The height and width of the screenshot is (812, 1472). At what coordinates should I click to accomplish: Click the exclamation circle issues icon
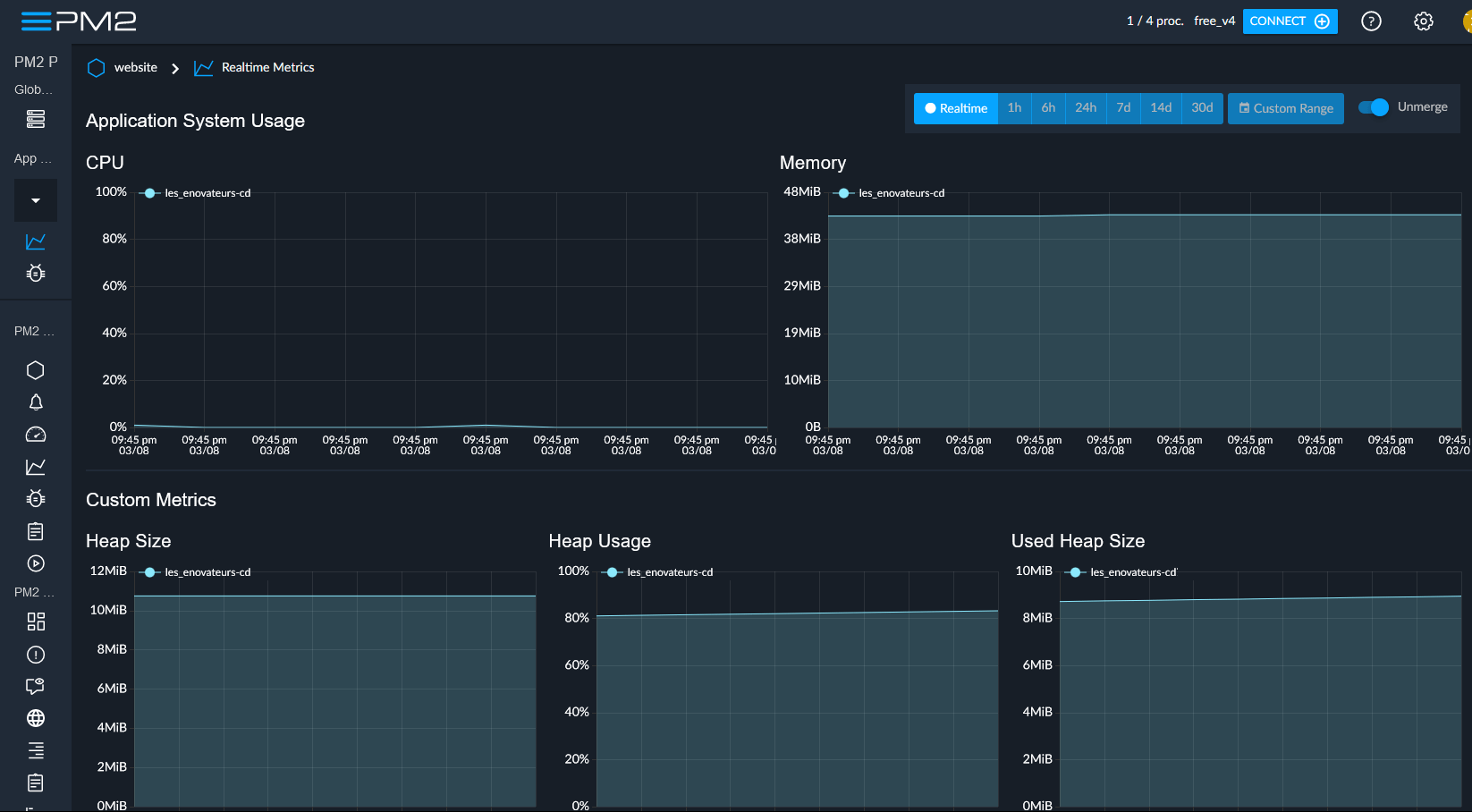click(x=36, y=655)
